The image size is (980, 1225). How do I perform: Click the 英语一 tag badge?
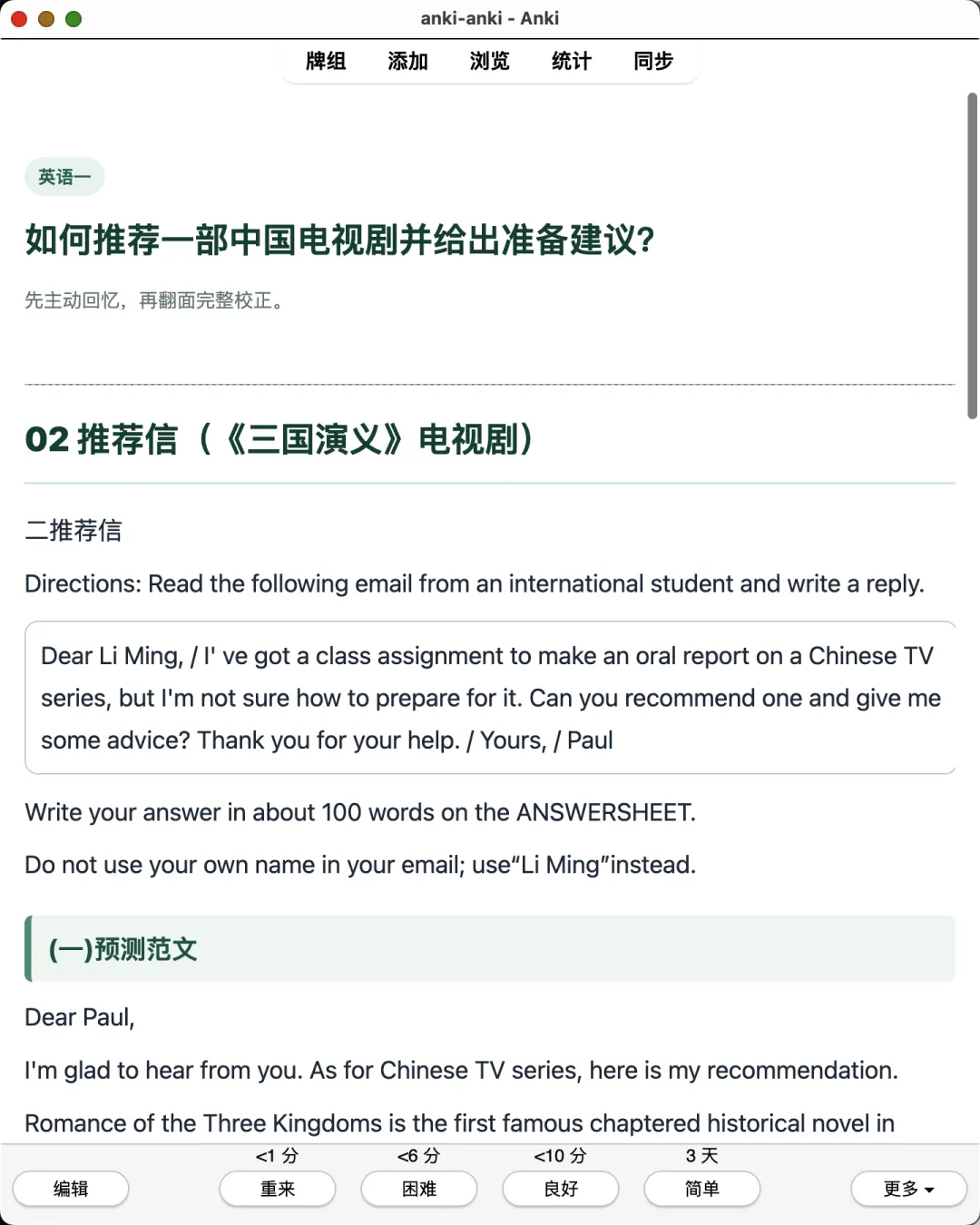point(64,177)
